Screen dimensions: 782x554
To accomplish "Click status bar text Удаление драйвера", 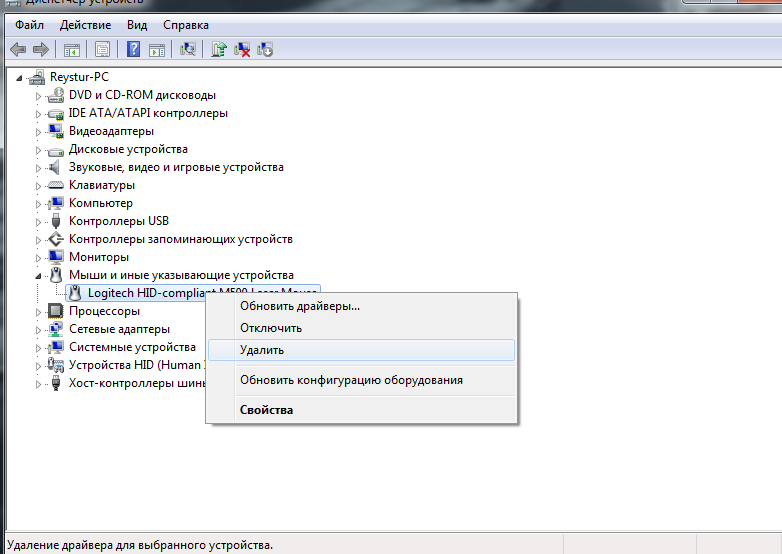I will (140, 545).
